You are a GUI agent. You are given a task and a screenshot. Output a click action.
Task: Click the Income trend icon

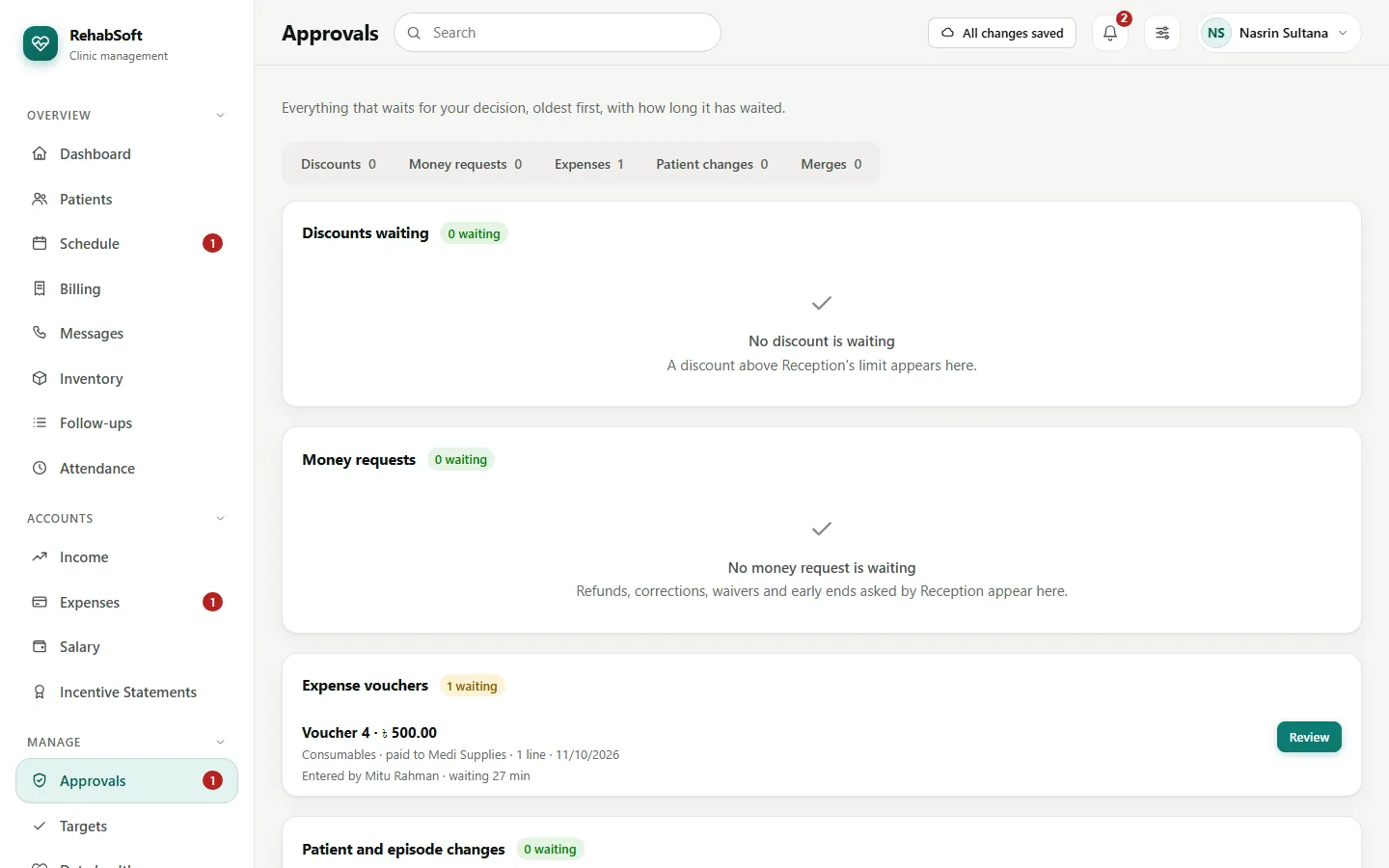click(40, 556)
